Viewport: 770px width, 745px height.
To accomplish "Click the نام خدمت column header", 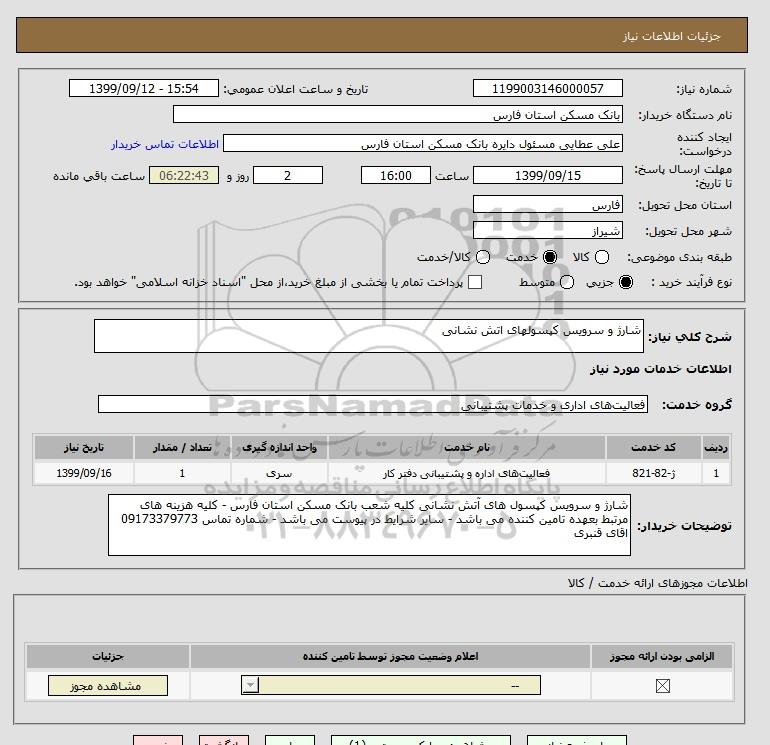I will [467, 447].
